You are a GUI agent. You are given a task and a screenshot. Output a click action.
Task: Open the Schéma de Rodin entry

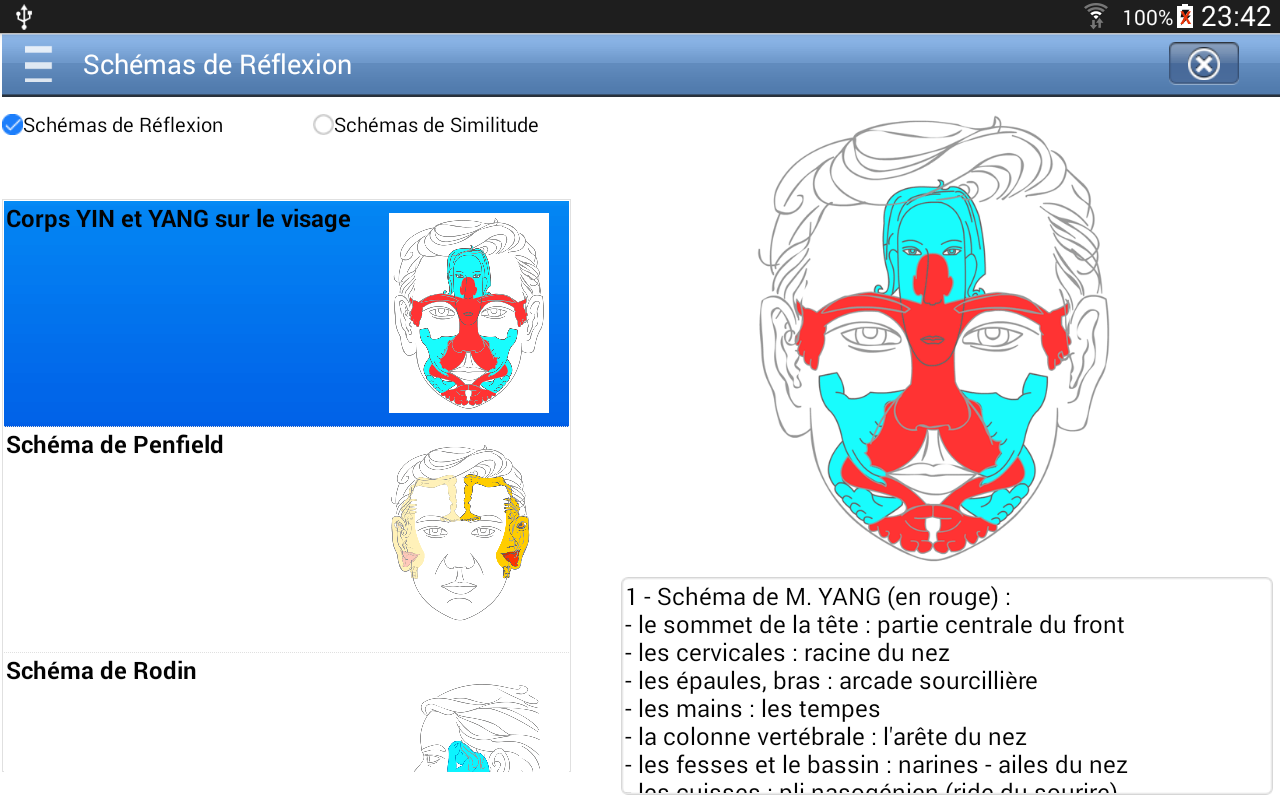point(286,713)
